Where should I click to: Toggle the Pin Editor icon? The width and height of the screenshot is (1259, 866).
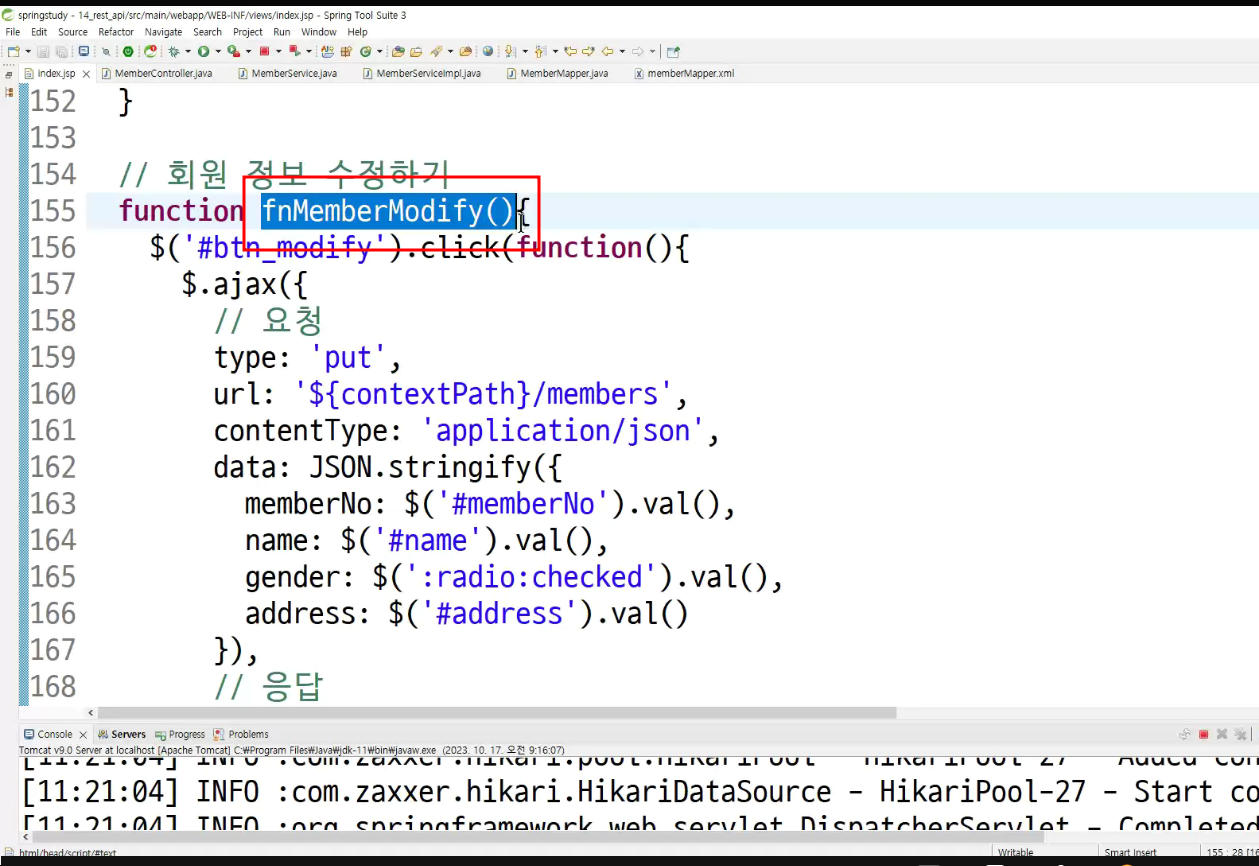[672, 51]
